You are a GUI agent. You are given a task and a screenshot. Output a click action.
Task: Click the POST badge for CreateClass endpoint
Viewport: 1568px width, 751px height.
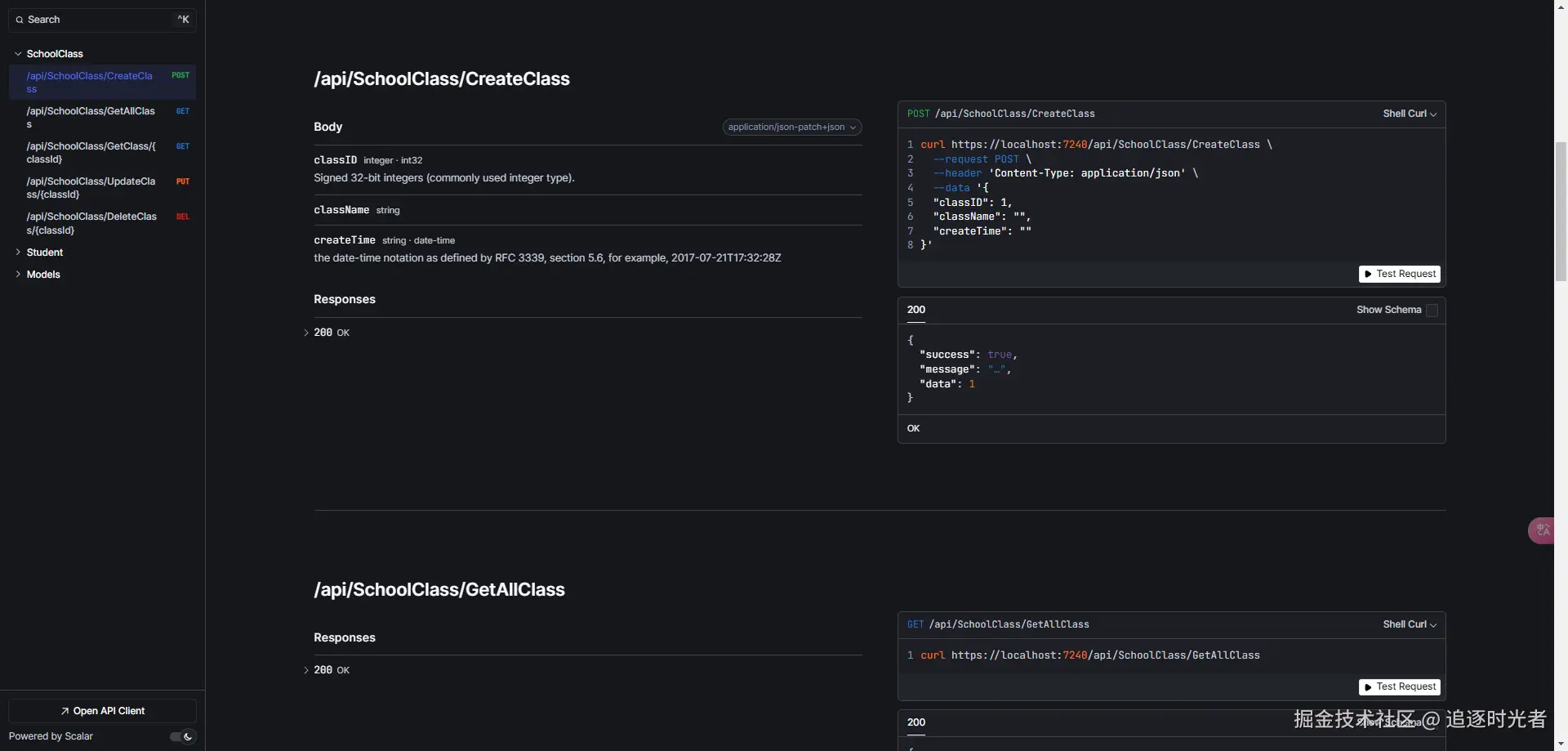coord(180,75)
